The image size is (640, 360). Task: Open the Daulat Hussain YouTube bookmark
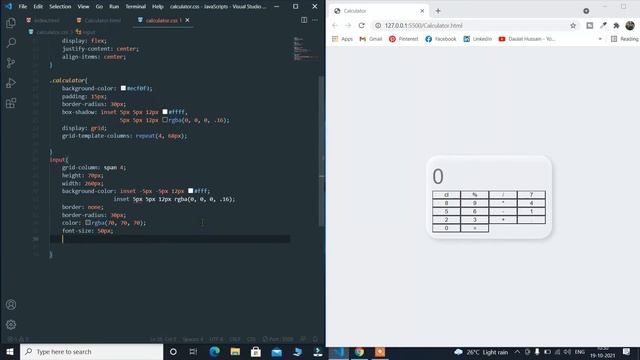[527, 39]
